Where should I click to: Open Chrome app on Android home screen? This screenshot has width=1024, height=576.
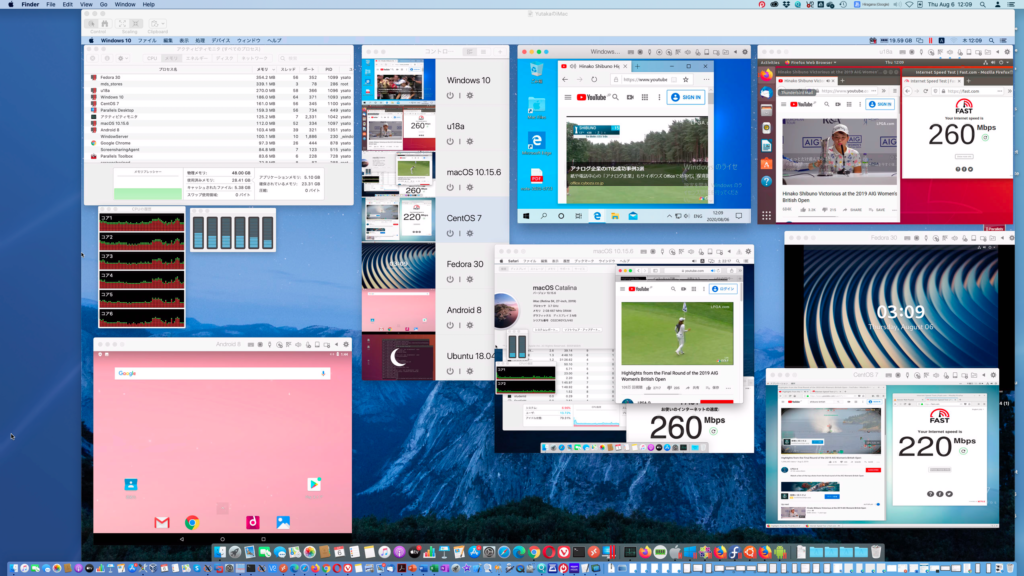(x=192, y=522)
